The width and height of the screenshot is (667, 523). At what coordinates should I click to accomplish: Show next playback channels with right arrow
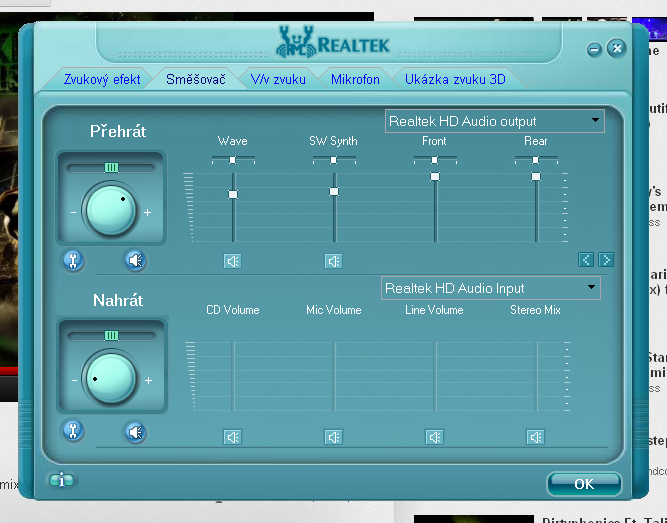[x=606, y=260]
